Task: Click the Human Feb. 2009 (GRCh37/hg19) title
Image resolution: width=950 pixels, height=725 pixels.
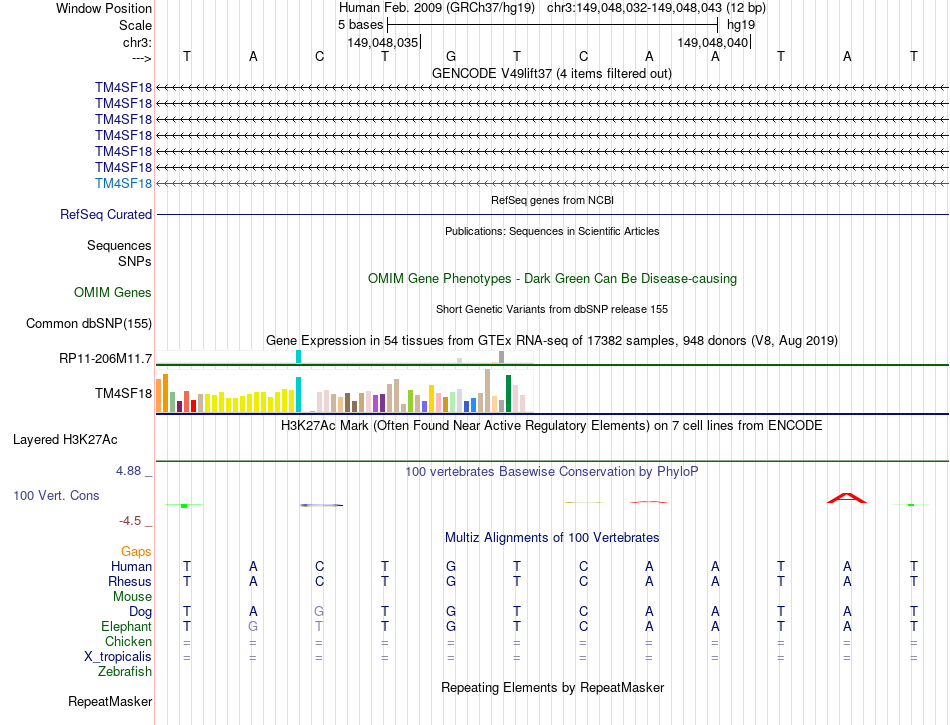Action: (x=437, y=8)
